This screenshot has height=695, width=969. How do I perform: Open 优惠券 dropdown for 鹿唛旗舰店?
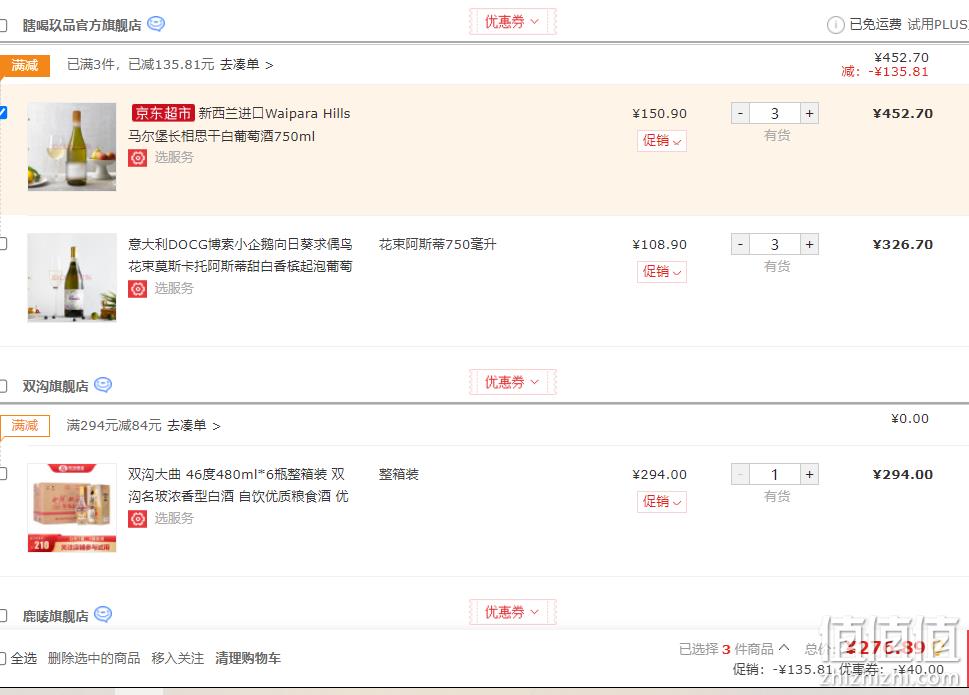512,612
